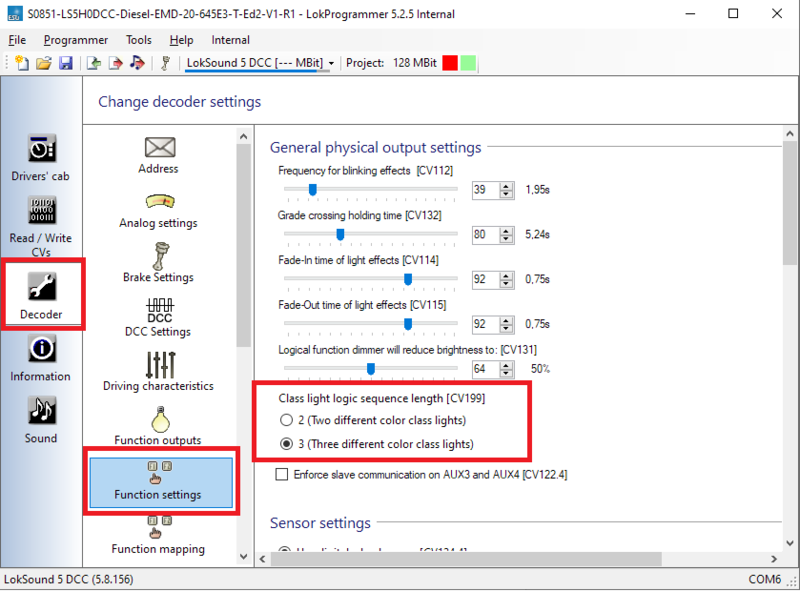Screen dimensions: 800x591
Task: Select 3 different color class lights option
Action: click(287, 444)
